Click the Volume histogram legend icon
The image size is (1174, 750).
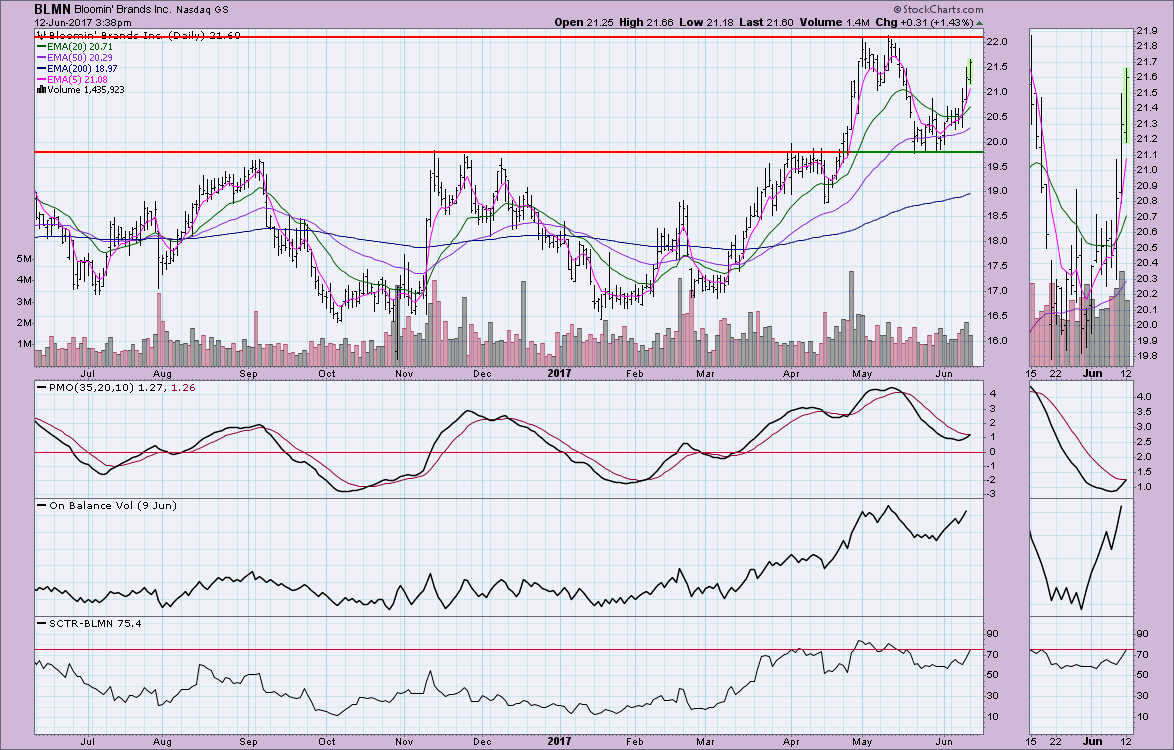click(39, 90)
